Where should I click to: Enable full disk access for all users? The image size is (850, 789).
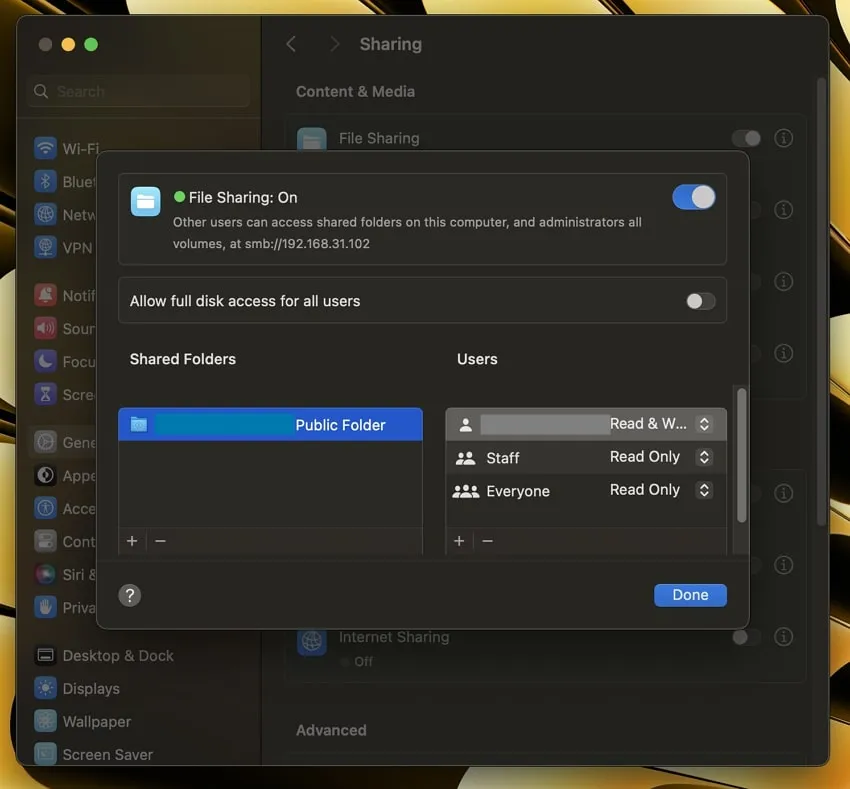click(700, 301)
